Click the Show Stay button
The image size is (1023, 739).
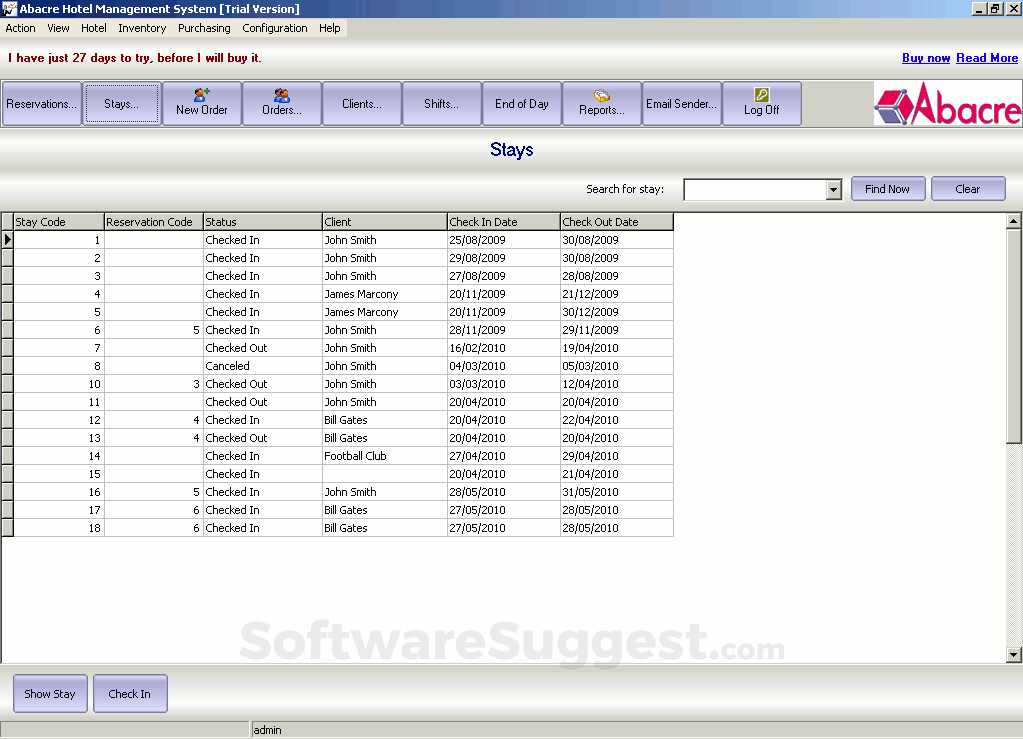tap(50, 693)
